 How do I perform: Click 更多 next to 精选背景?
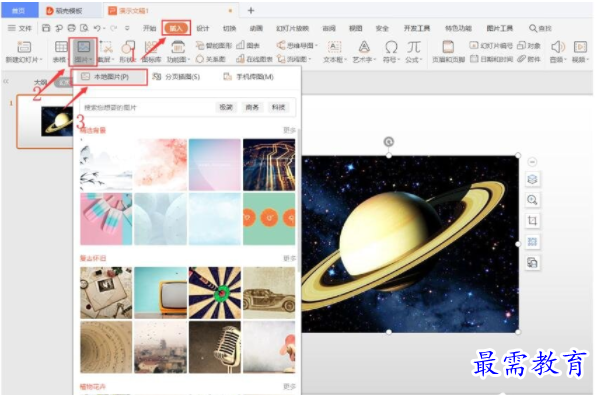[289, 130]
